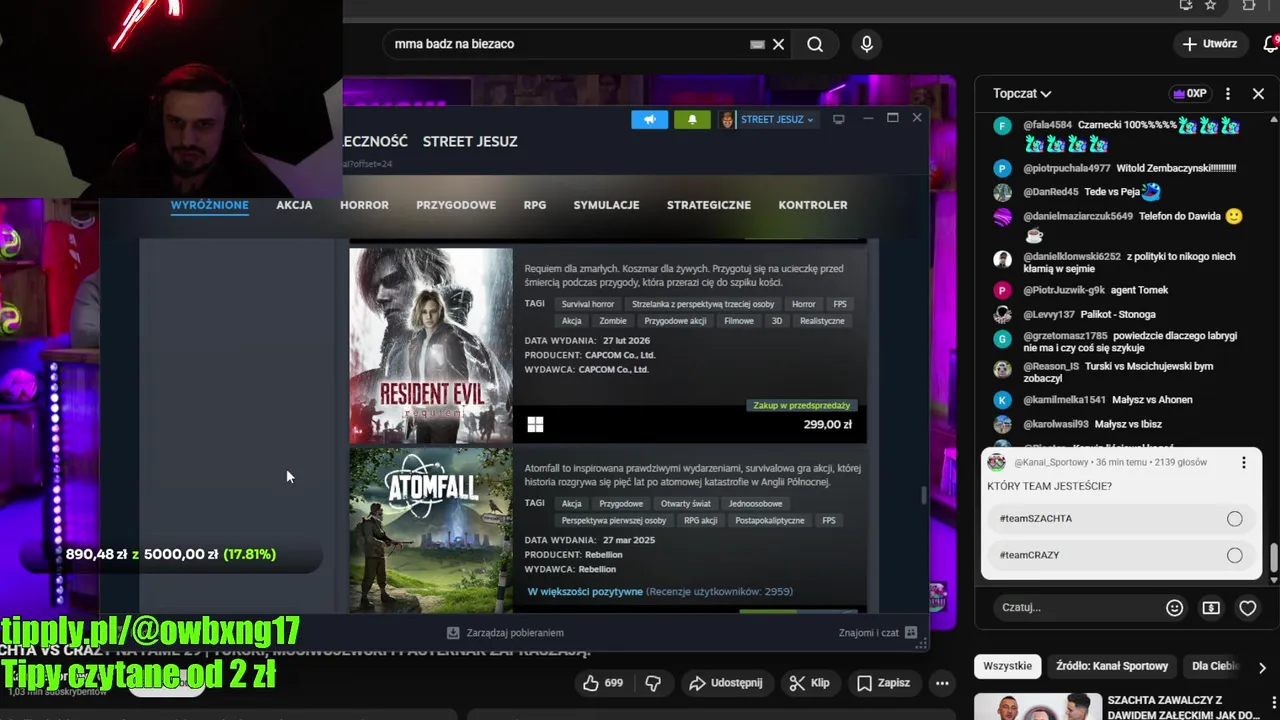Open live chat more options menu
The width and height of the screenshot is (1280, 720).
(x=1228, y=93)
